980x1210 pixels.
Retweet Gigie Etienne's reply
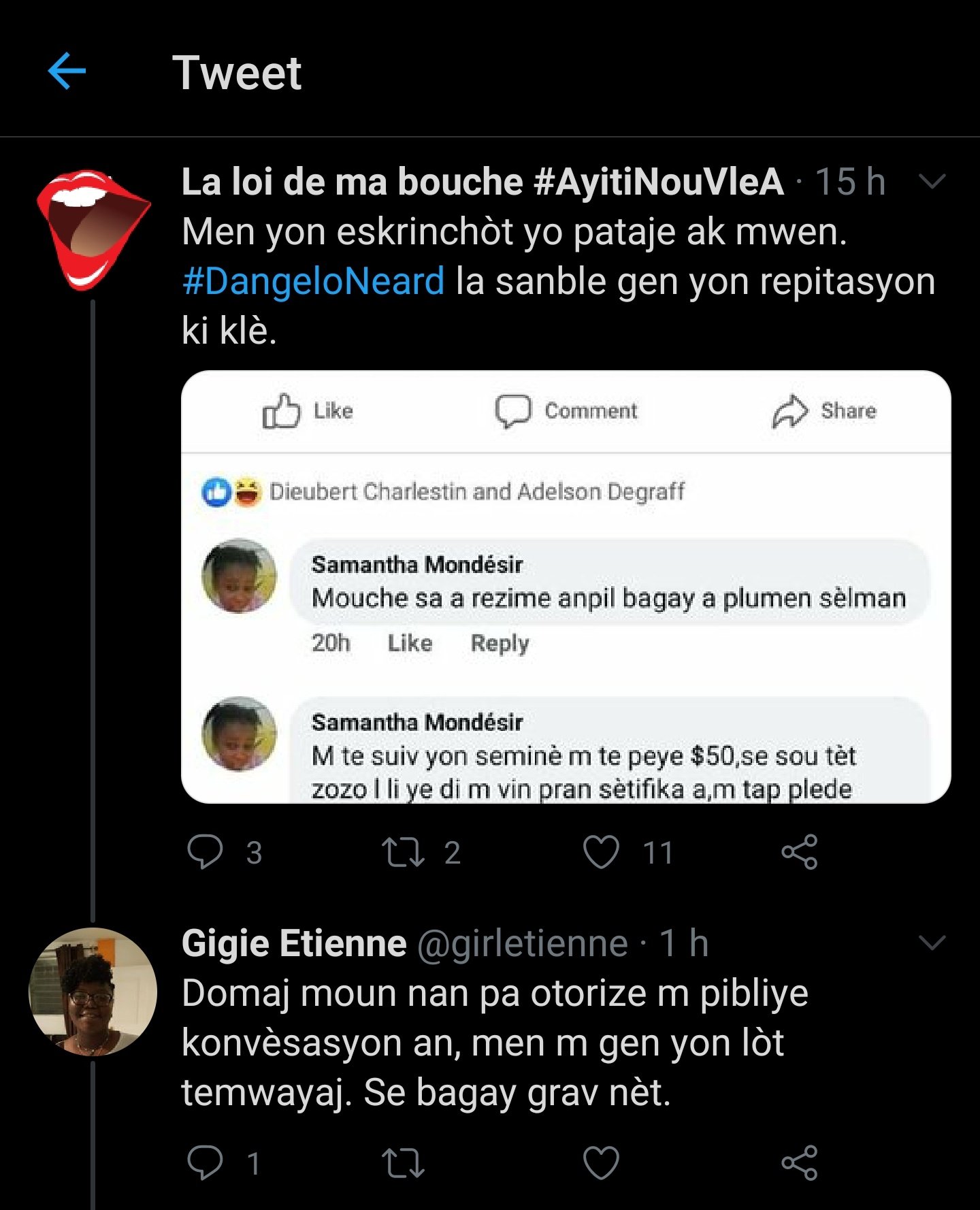(403, 1162)
